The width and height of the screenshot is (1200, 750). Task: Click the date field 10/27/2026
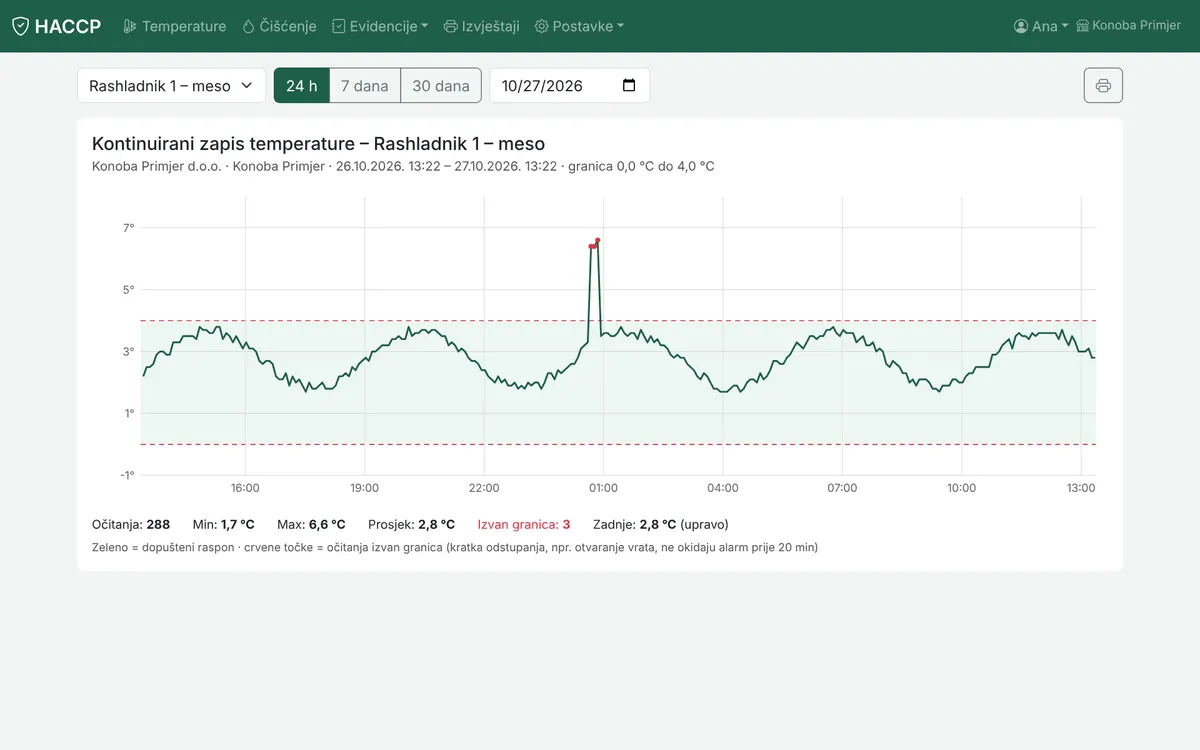tap(570, 85)
